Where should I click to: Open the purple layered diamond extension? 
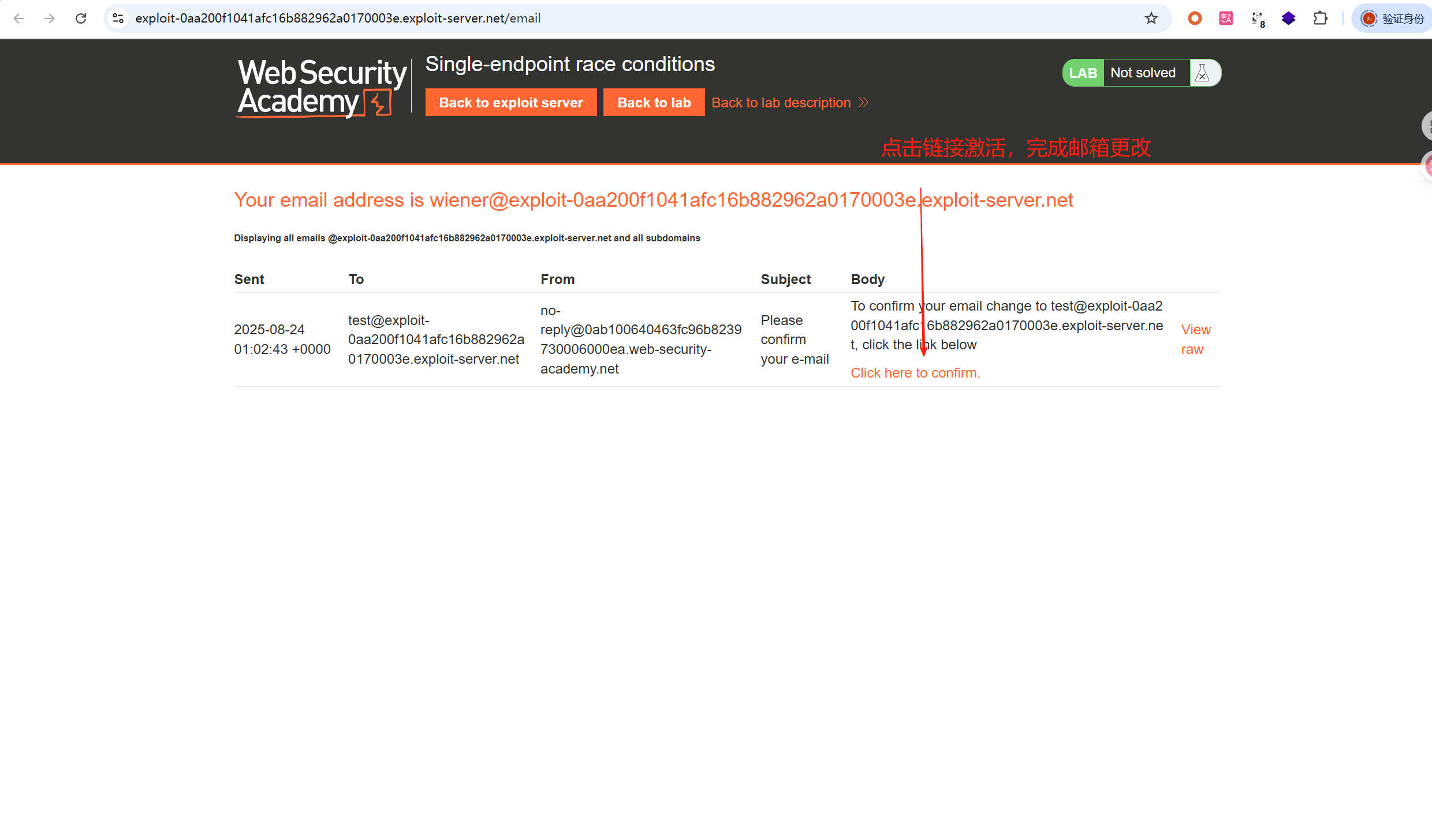click(1288, 18)
